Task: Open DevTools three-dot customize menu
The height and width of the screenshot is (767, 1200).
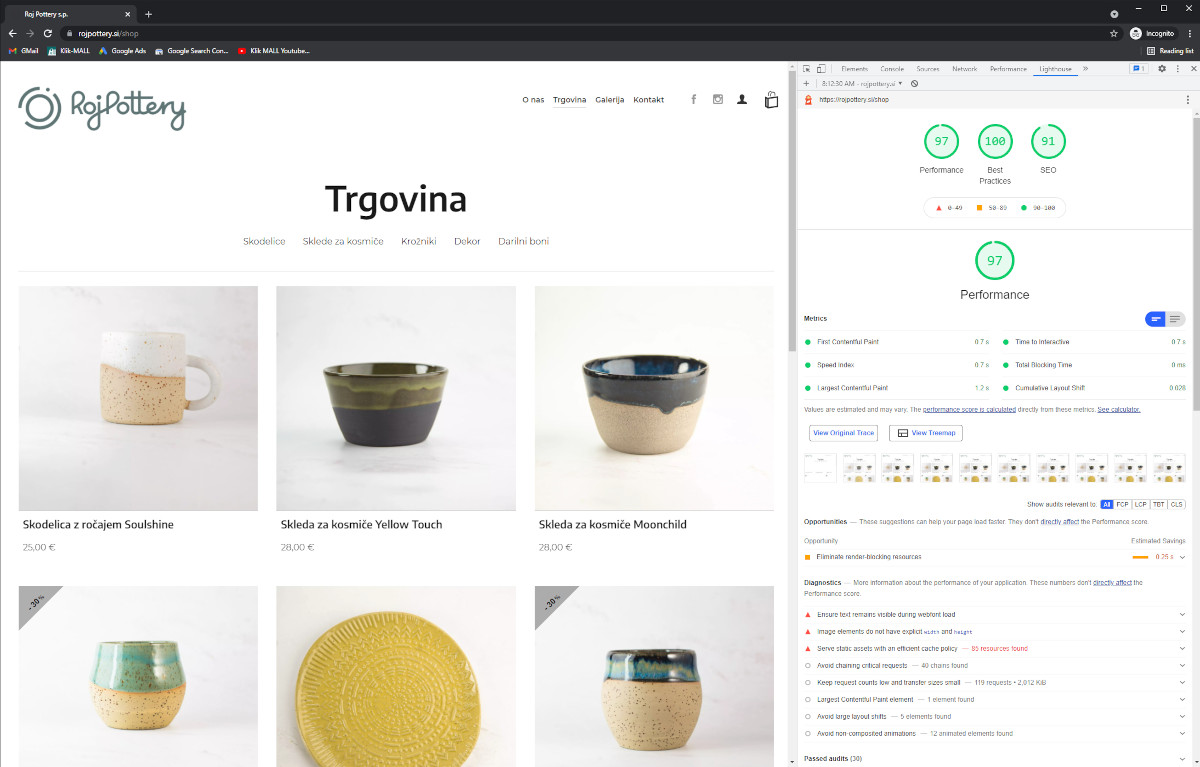Action: point(1176,69)
